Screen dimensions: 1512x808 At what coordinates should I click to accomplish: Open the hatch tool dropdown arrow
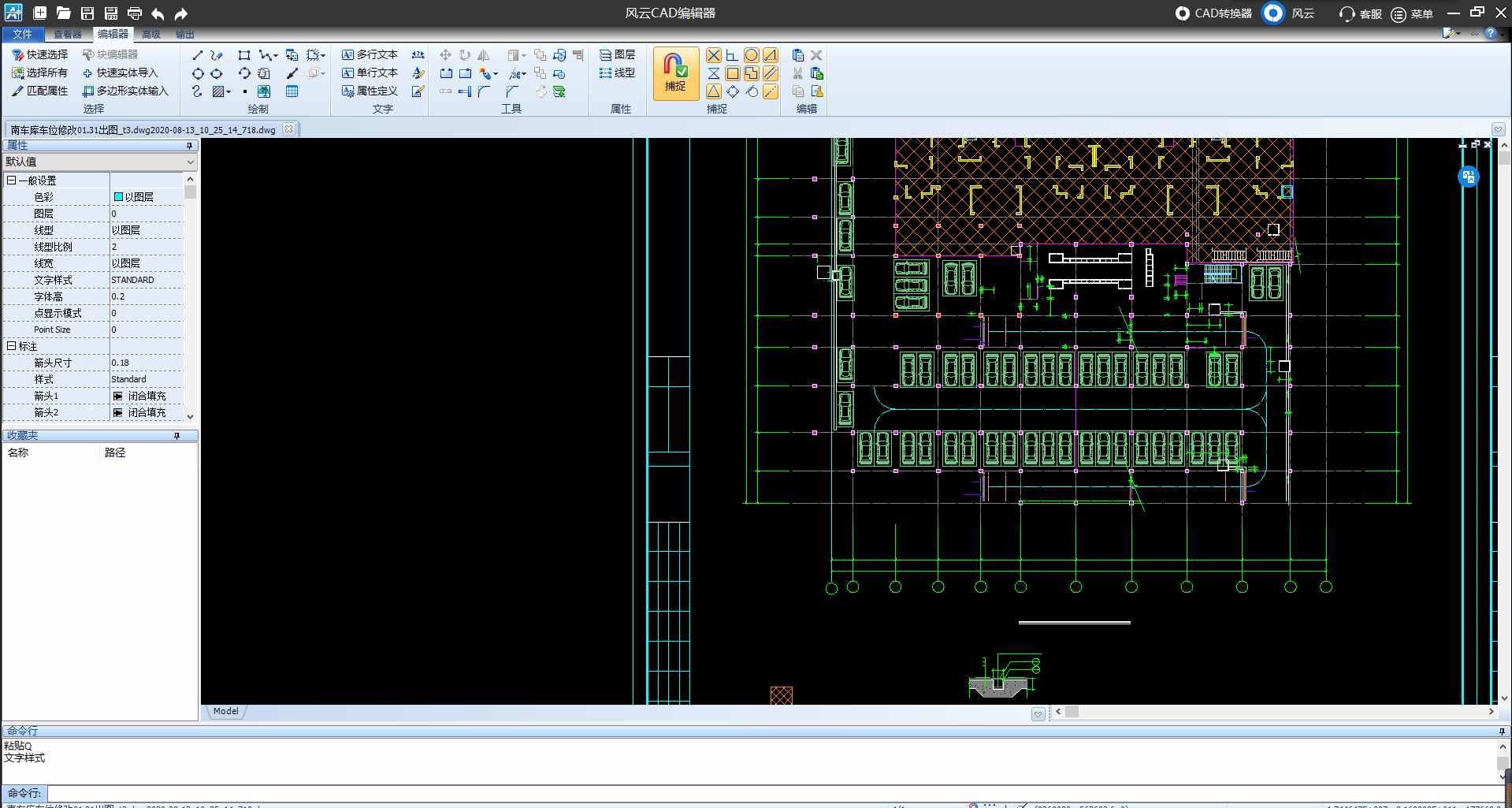click(x=228, y=91)
